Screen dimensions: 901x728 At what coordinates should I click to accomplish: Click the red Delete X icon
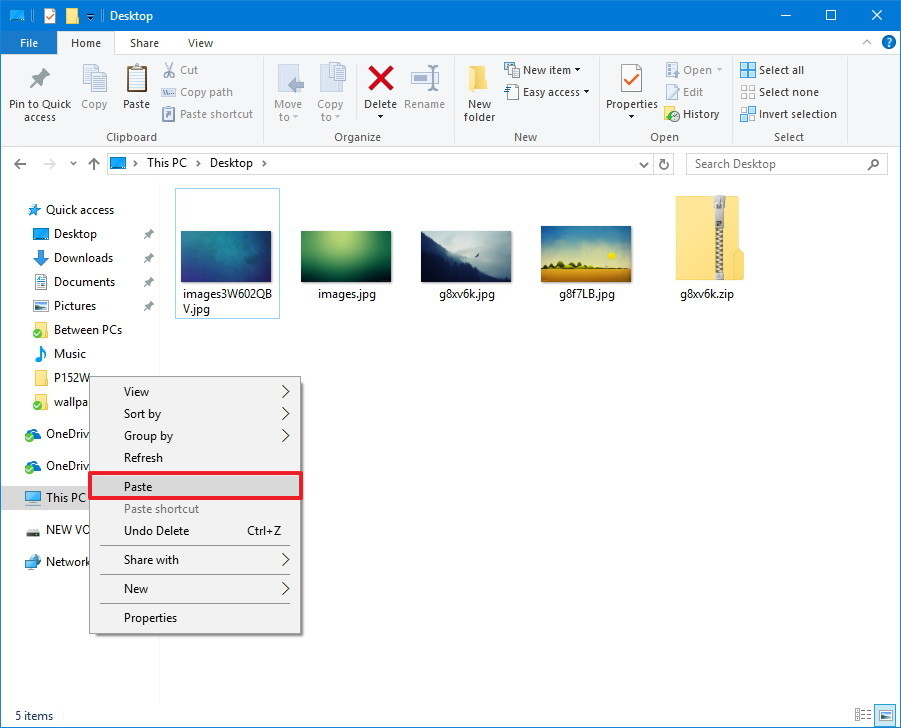click(380, 79)
